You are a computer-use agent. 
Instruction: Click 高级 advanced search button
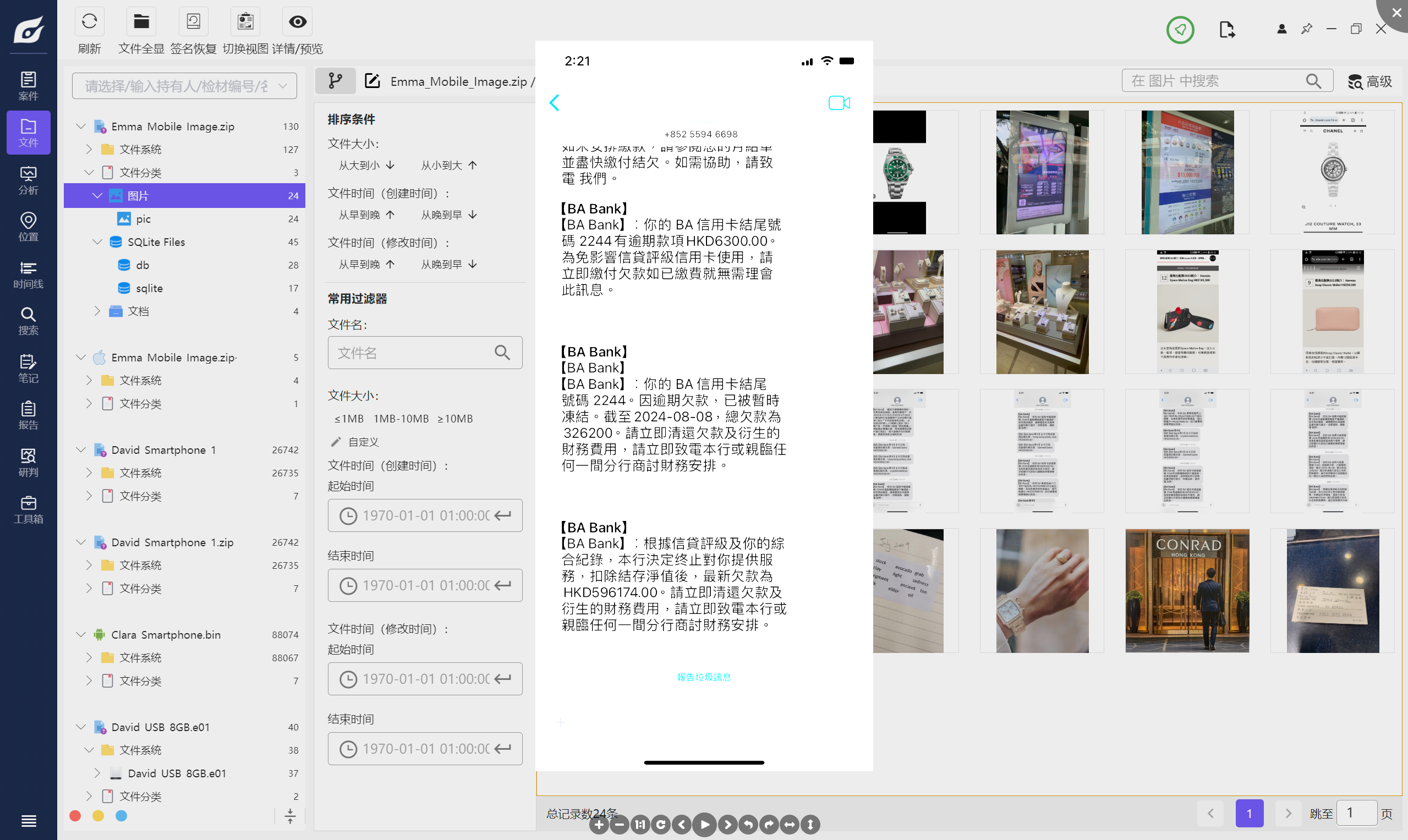[x=1369, y=81]
